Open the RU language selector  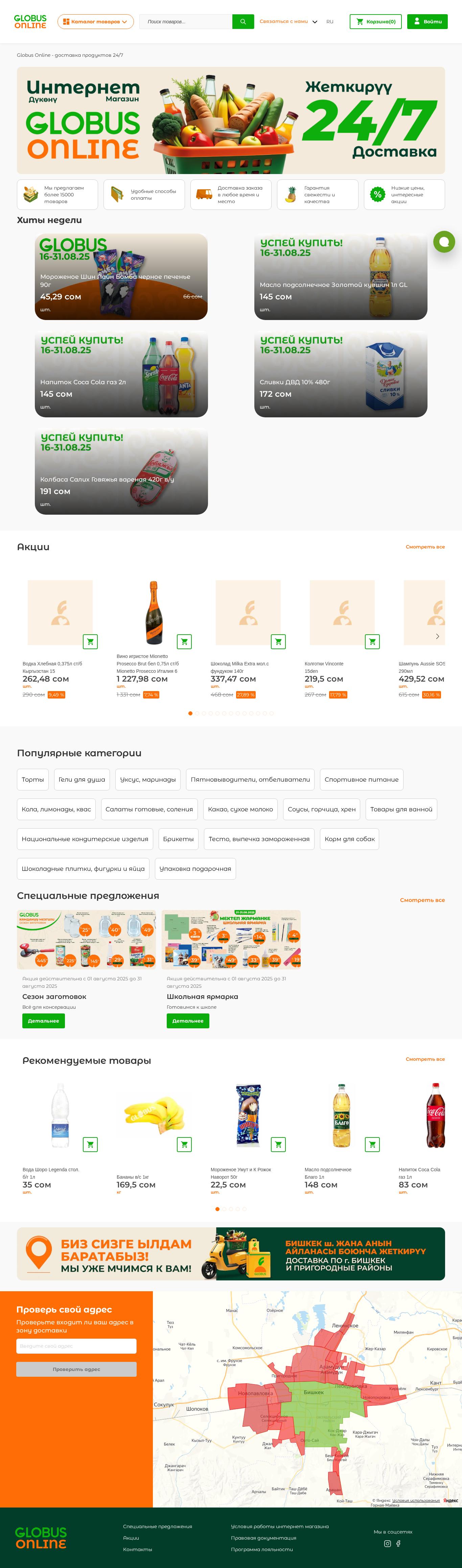[330, 21]
